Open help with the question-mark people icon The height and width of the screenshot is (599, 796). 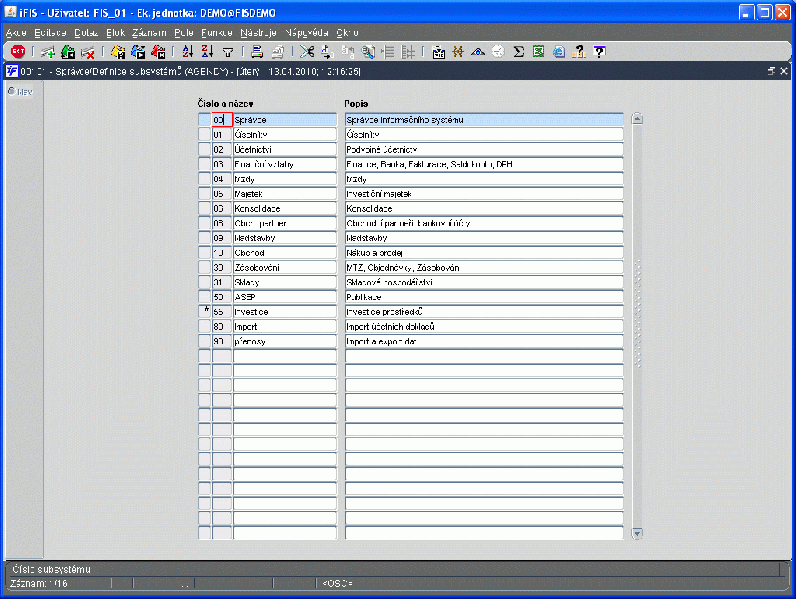[x=579, y=51]
